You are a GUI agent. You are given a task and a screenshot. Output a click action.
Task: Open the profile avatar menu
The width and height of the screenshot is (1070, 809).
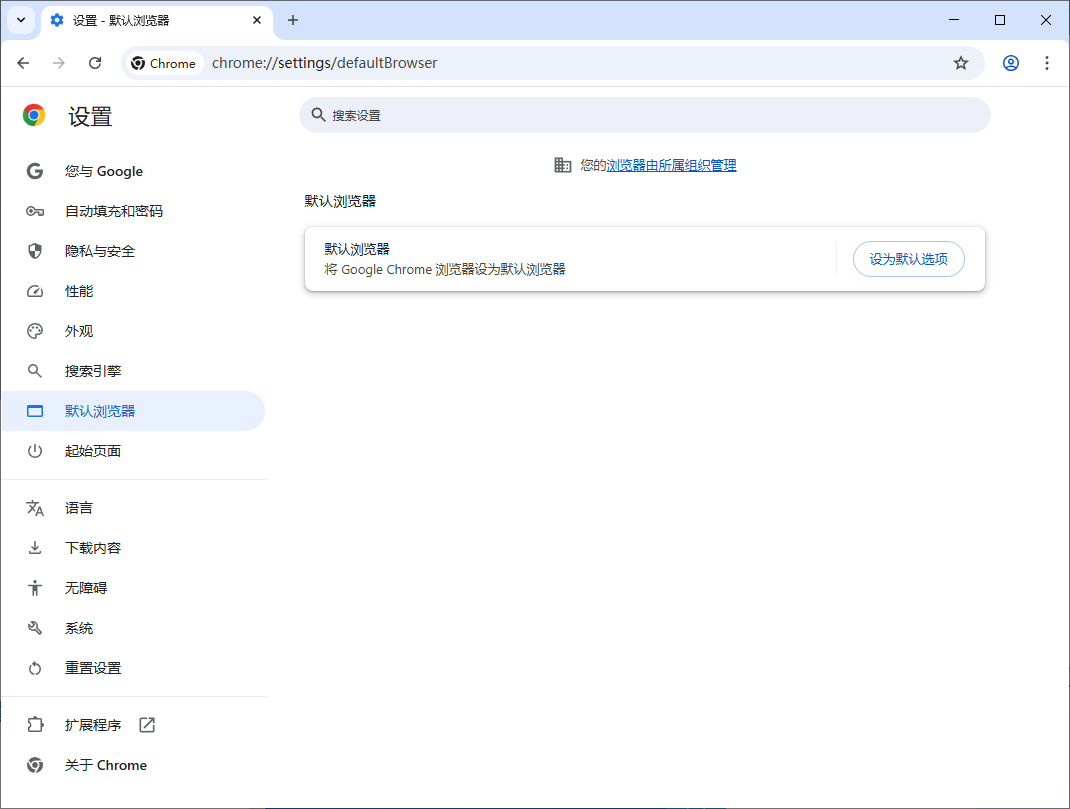click(1011, 63)
